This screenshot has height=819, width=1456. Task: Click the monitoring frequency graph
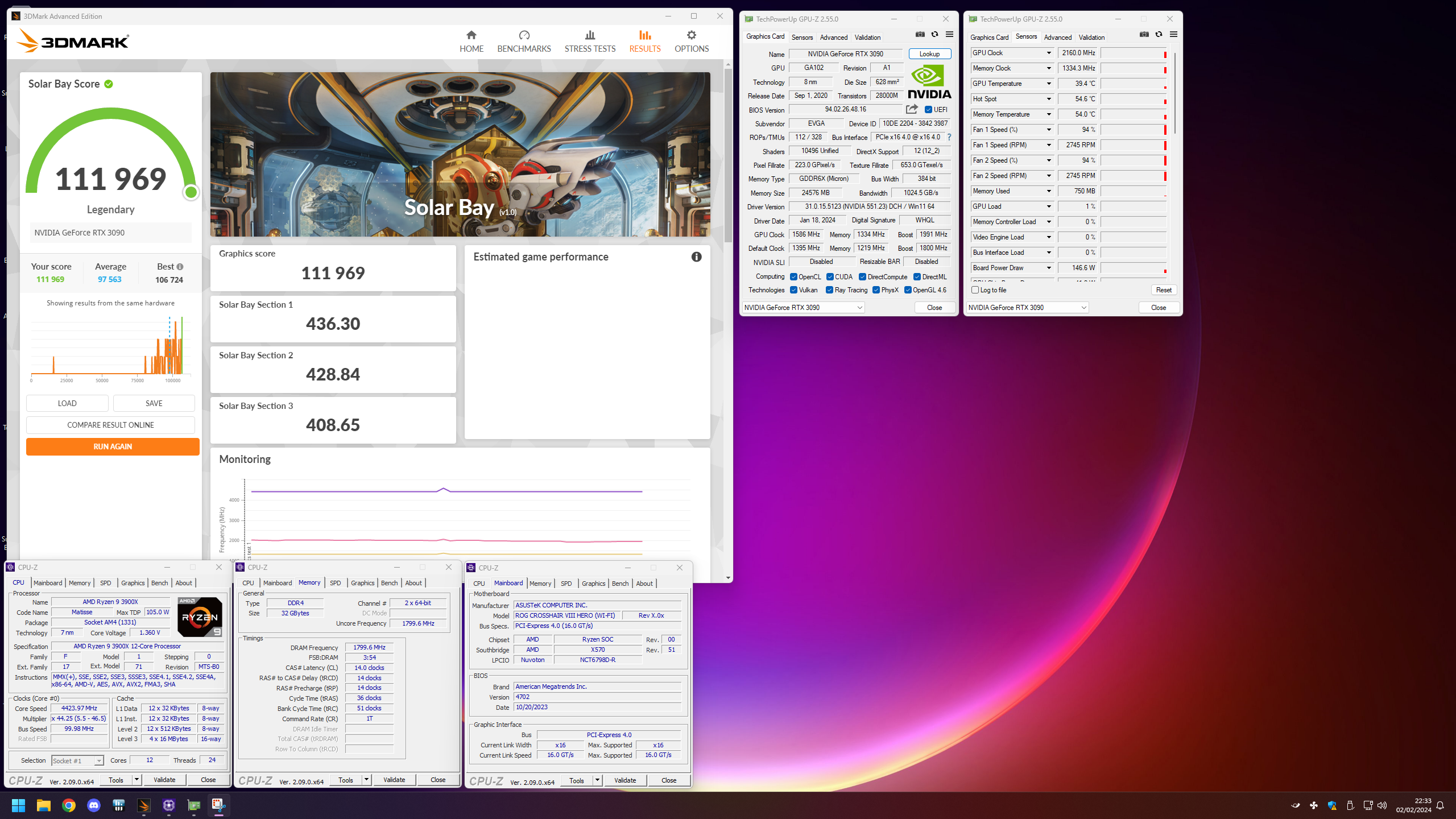(460, 519)
